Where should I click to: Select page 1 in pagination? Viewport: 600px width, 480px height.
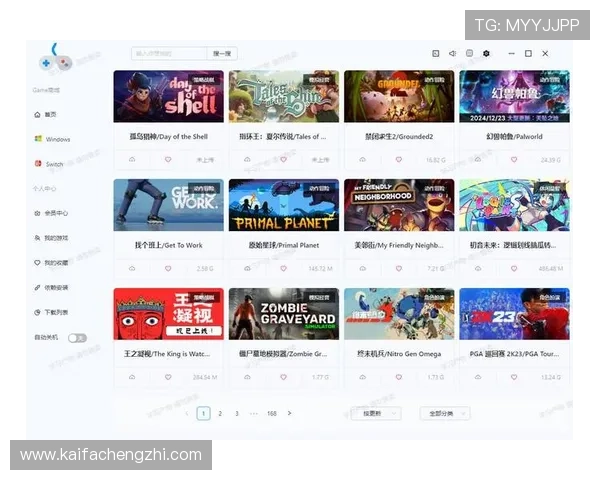tap(204, 413)
